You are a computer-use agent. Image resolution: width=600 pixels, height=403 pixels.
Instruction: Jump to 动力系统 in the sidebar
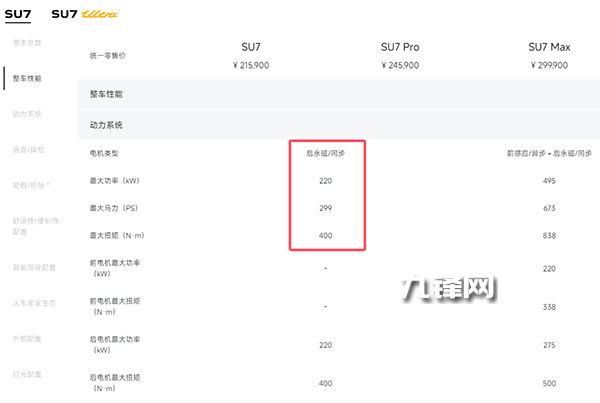27,114
